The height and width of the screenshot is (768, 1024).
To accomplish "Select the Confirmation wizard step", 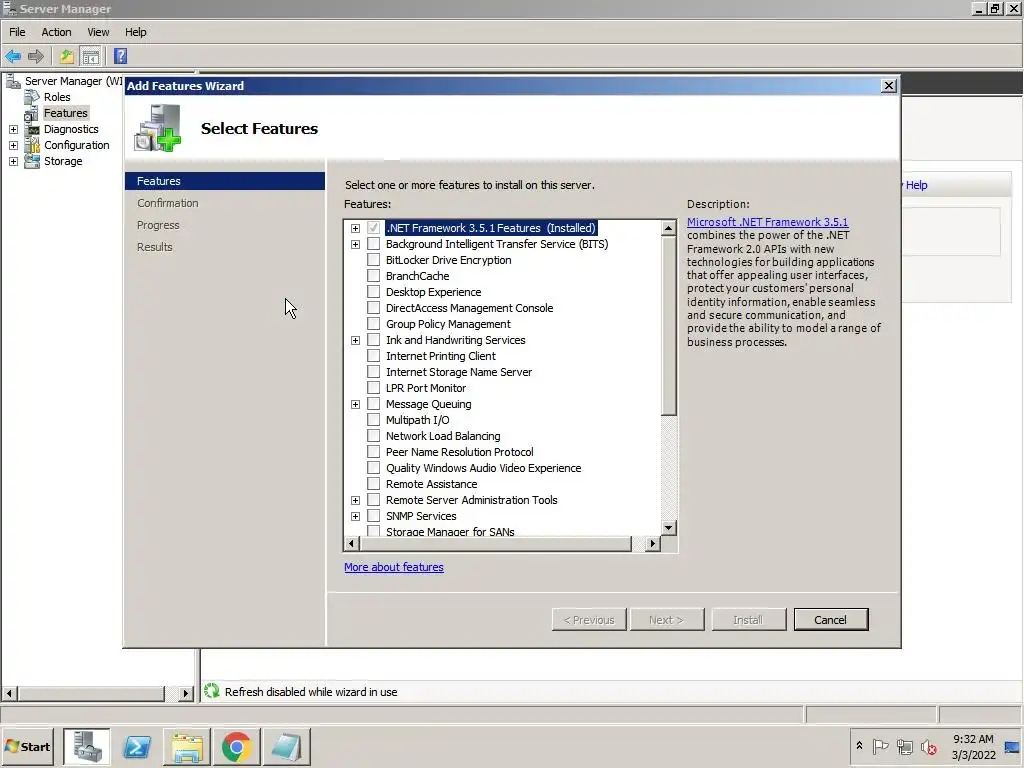I will [168, 203].
